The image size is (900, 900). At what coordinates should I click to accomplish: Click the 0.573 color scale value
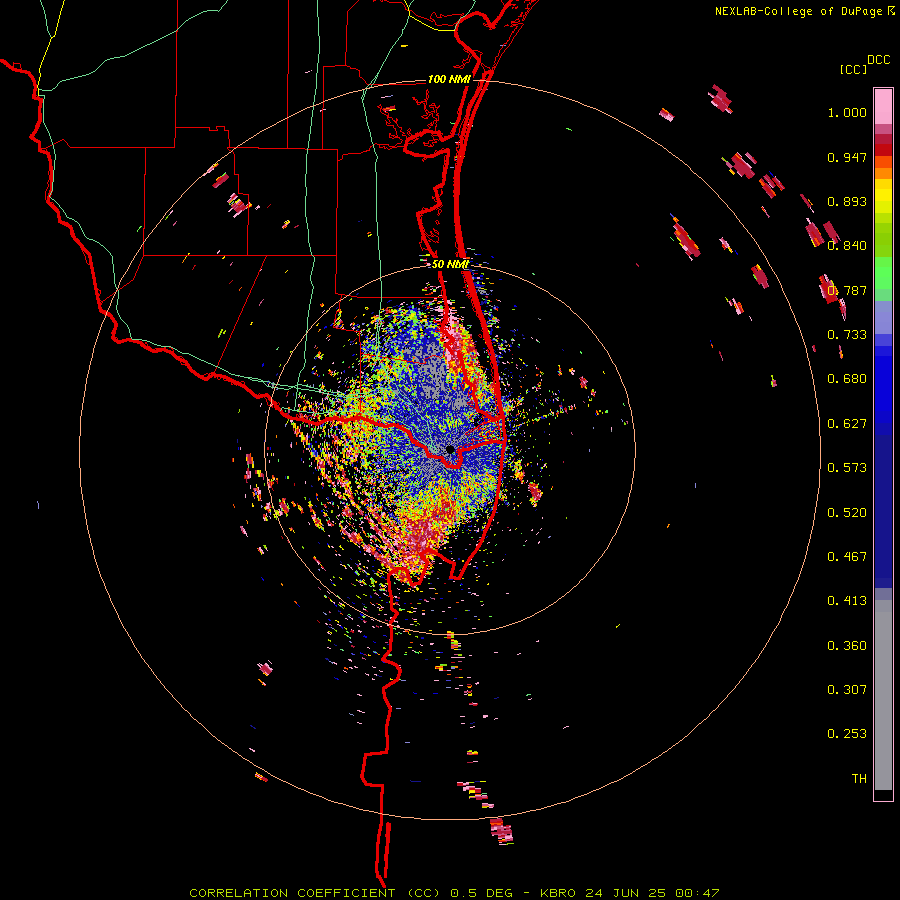coord(847,468)
